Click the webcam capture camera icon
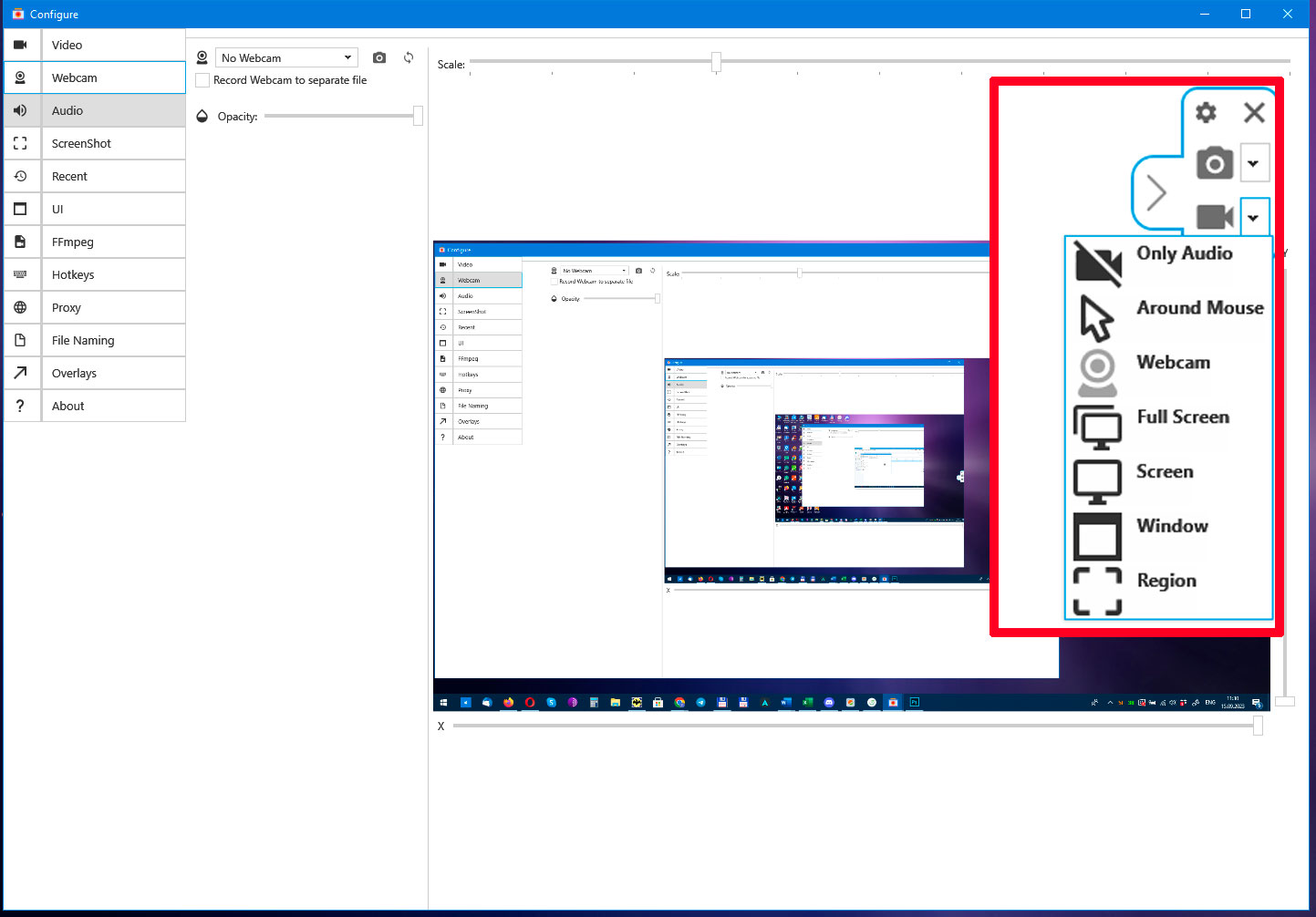This screenshot has height=917, width=1316. [379, 57]
